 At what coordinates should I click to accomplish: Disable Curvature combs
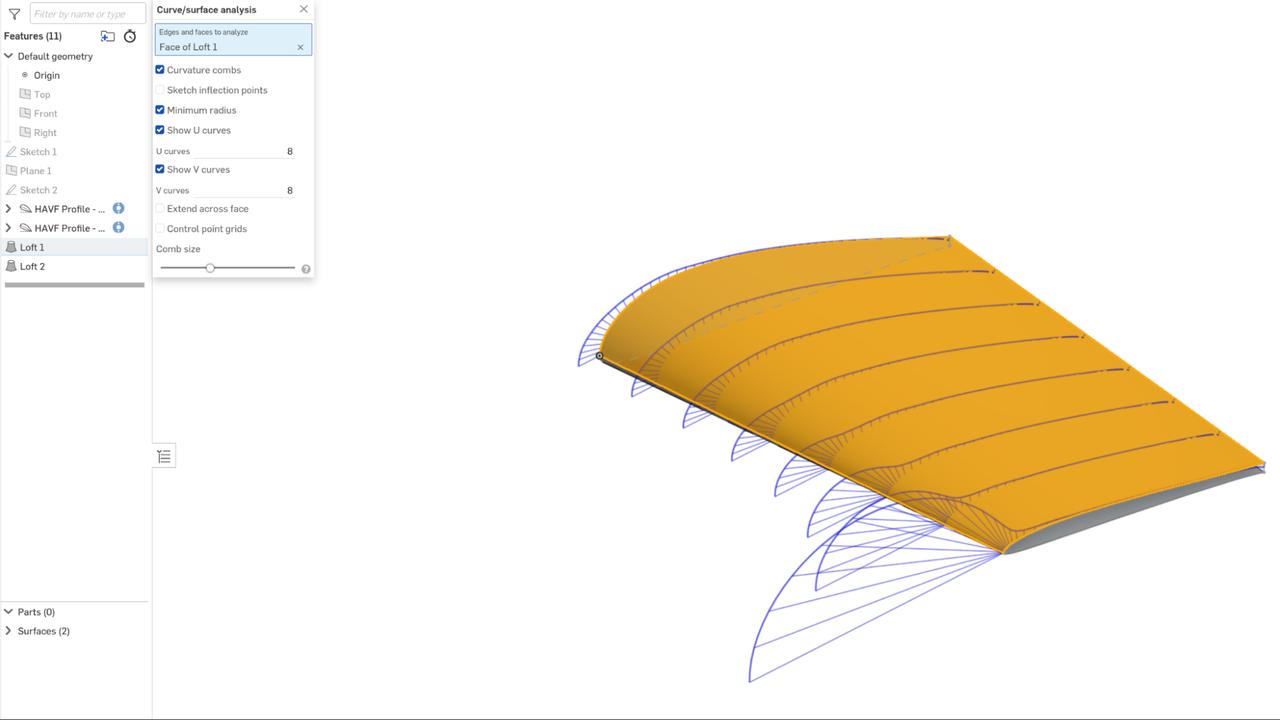point(159,70)
